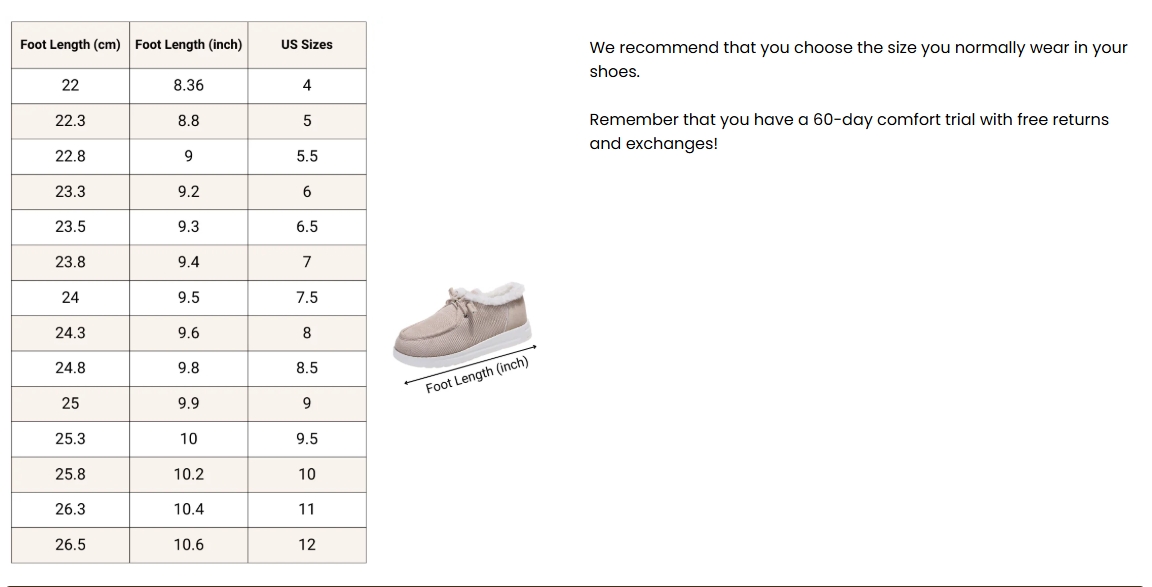This screenshot has height=587, width=1152.
Task: Select the 10.6 inch cell
Action: [x=189, y=545]
